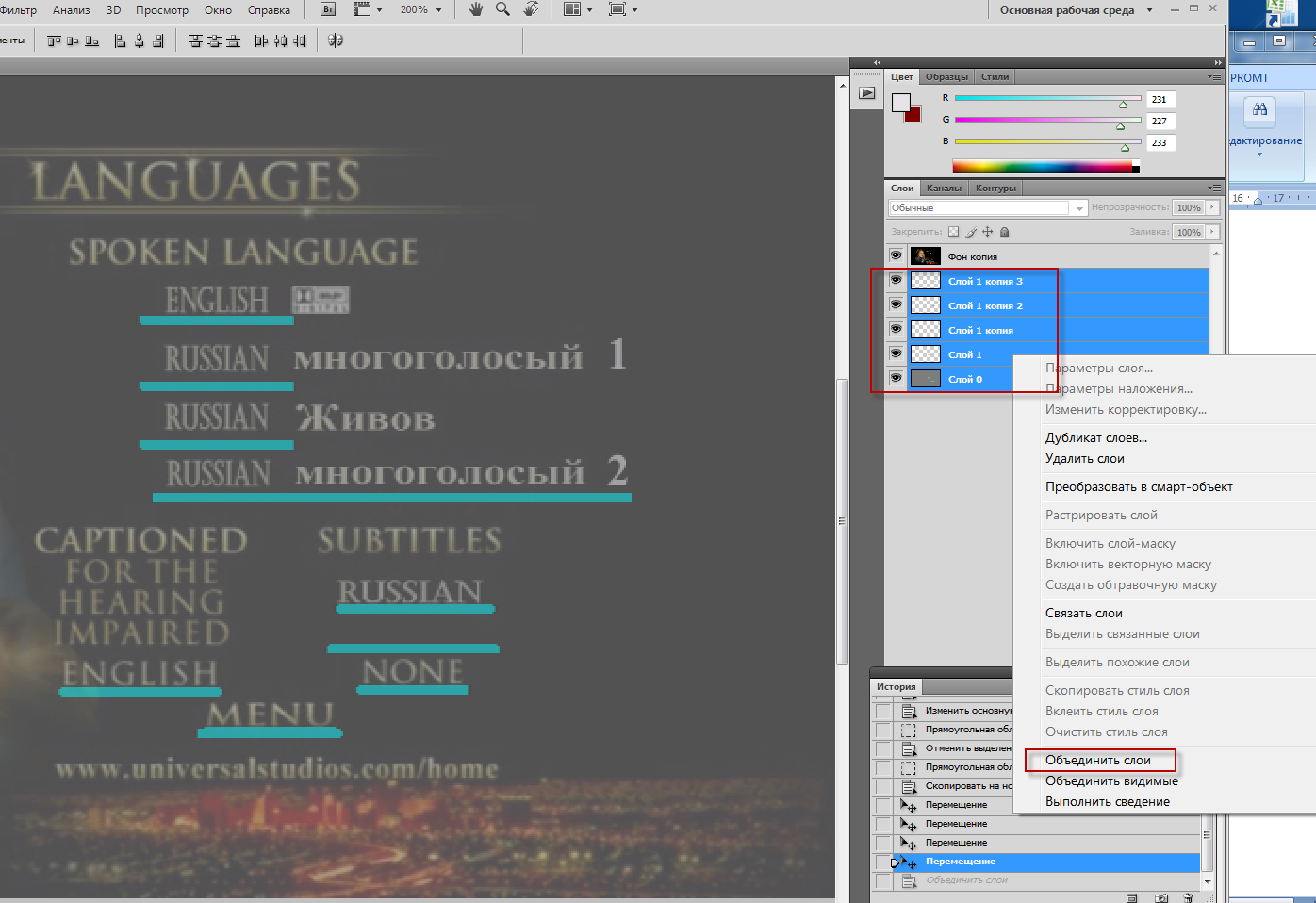
Task: Choose 'Дубликат слоев...' from context menu
Action: (1096, 437)
